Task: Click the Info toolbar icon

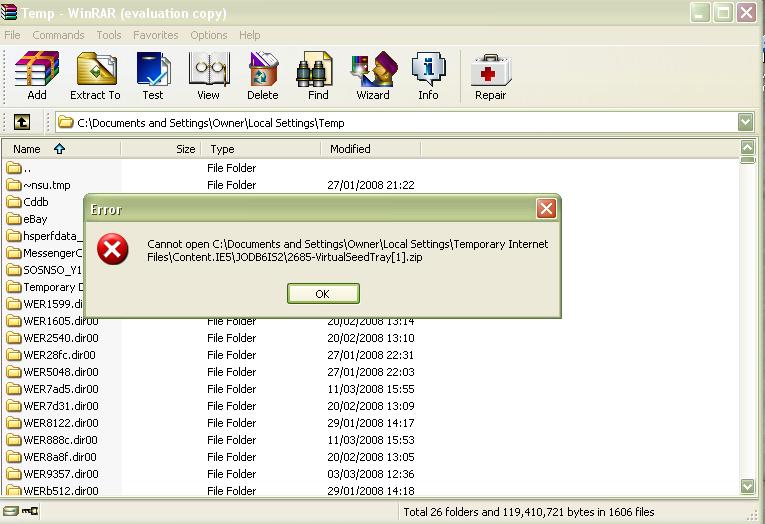Action: pos(428,69)
